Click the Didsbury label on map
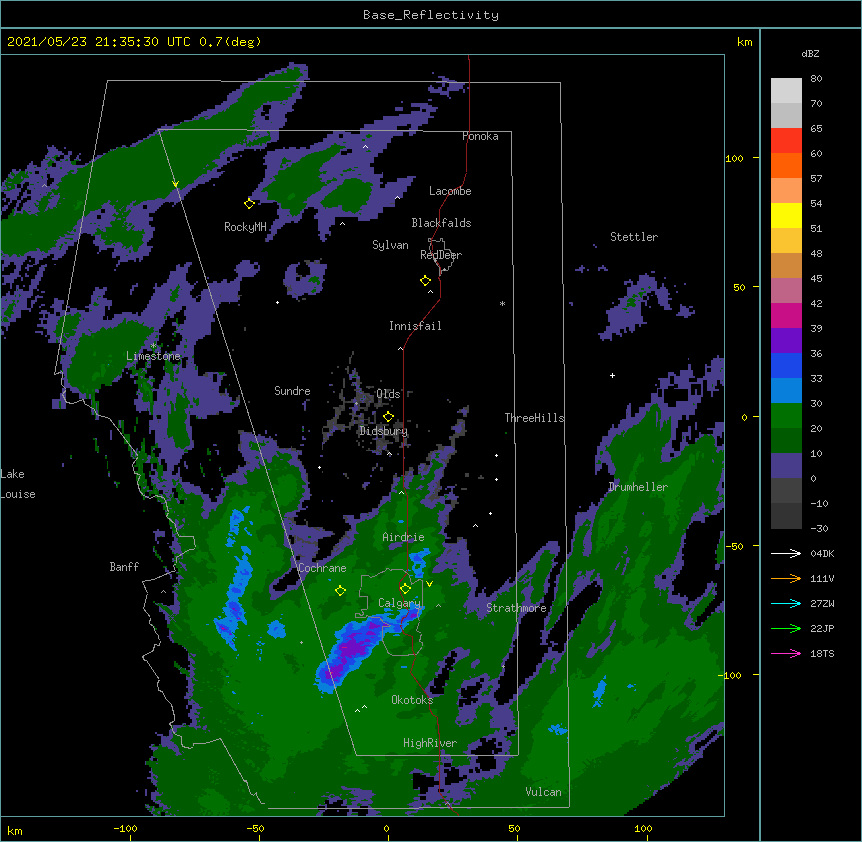Image resolution: width=862 pixels, height=842 pixels. 383,431
